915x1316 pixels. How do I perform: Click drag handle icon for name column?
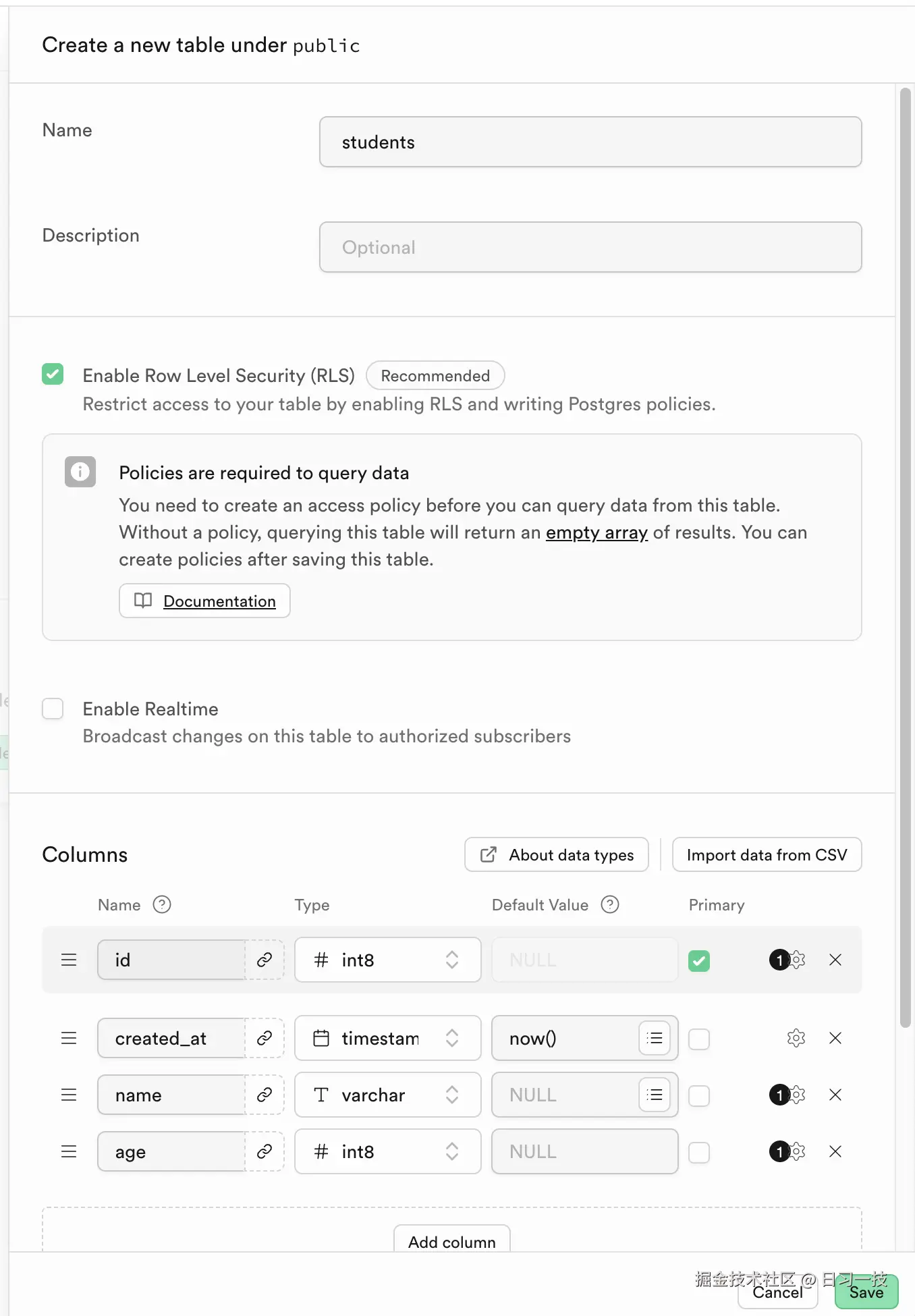[69, 1095]
